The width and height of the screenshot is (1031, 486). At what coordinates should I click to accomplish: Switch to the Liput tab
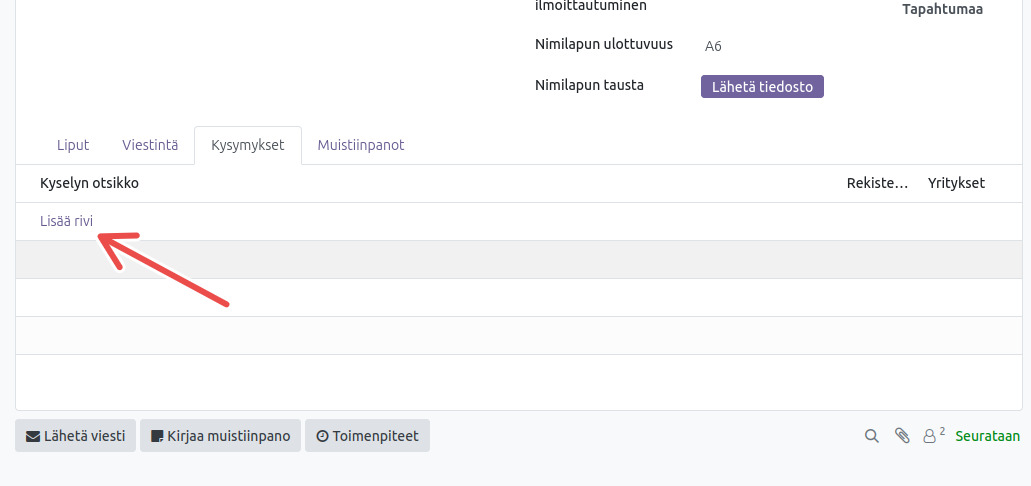pyautogui.click(x=73, y=145)
